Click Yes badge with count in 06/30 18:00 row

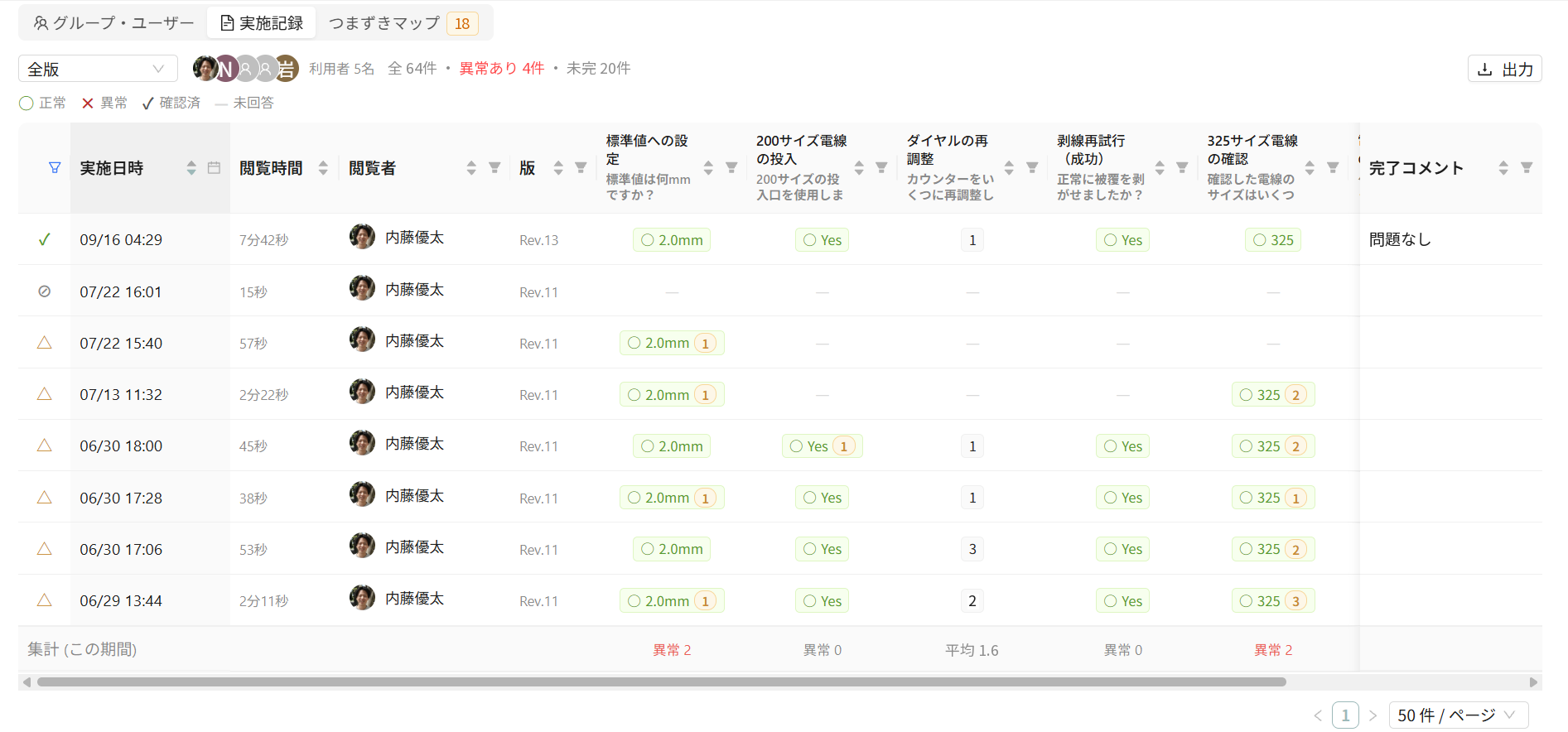pyautogui.click(x=823, y=446)
